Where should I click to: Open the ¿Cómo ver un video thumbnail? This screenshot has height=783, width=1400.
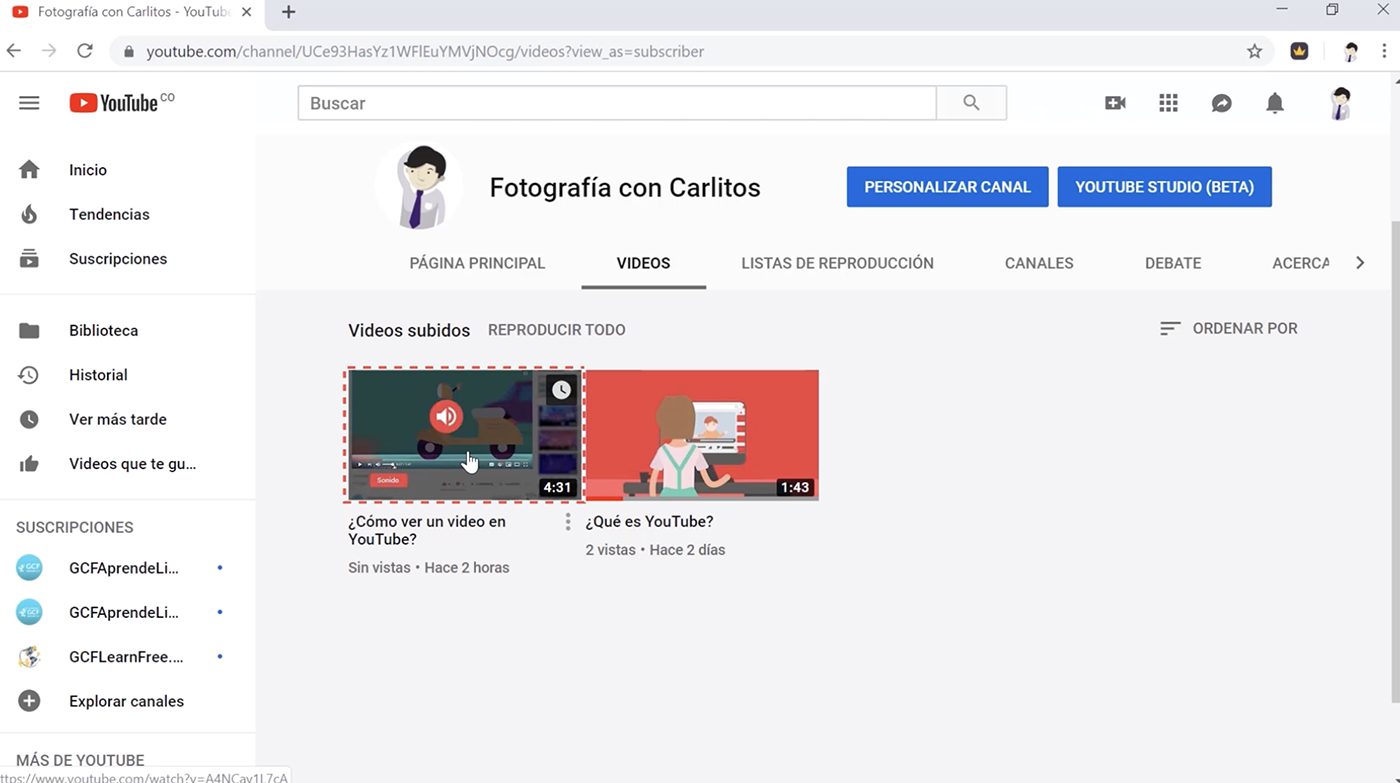[464, 435]
